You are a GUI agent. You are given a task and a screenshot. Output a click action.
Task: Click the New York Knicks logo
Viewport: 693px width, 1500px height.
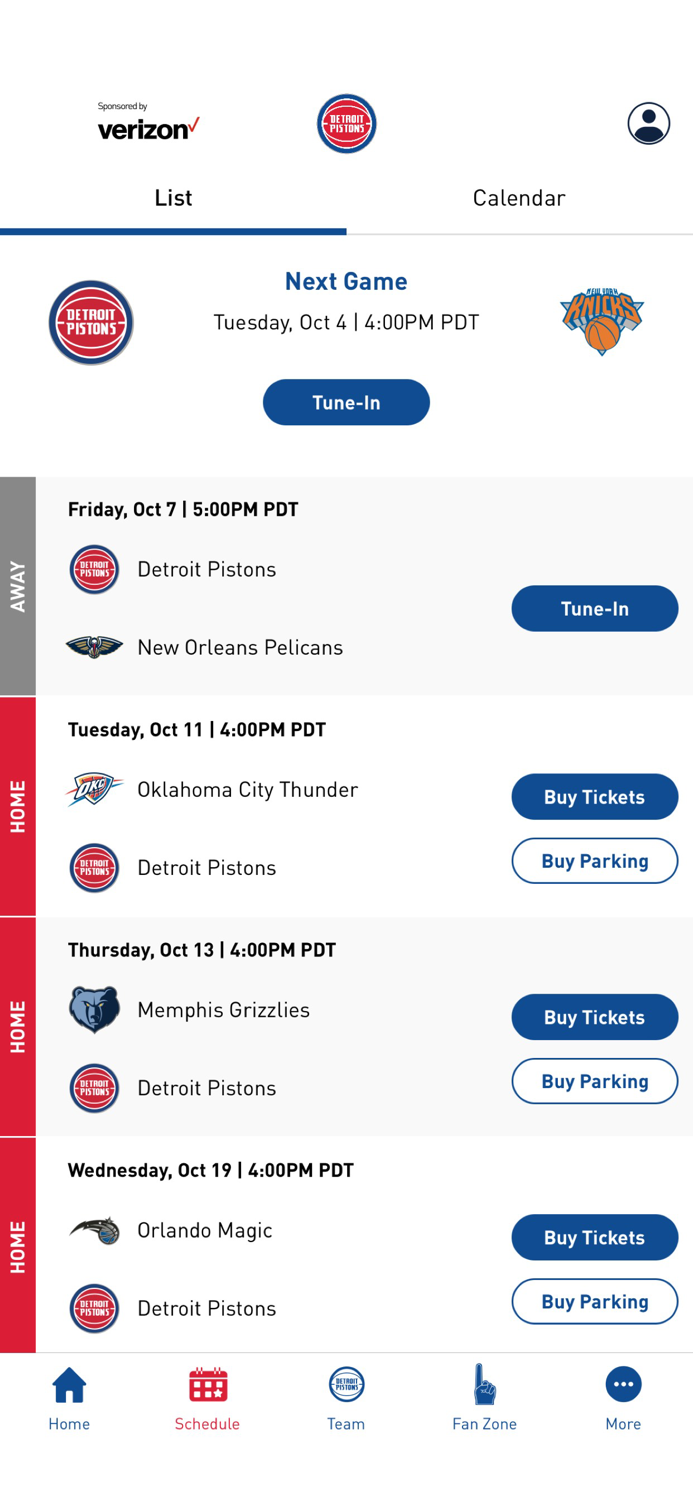(x=602, y=322)
